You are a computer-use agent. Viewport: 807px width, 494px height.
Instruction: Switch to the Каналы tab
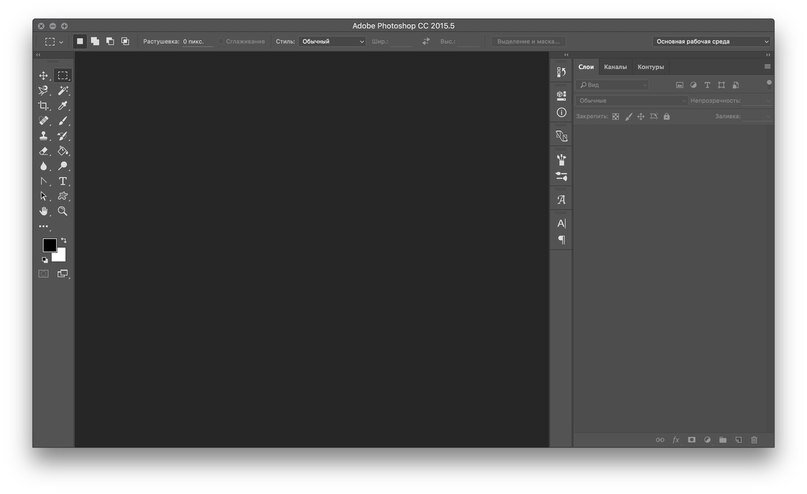click(615, 67)
